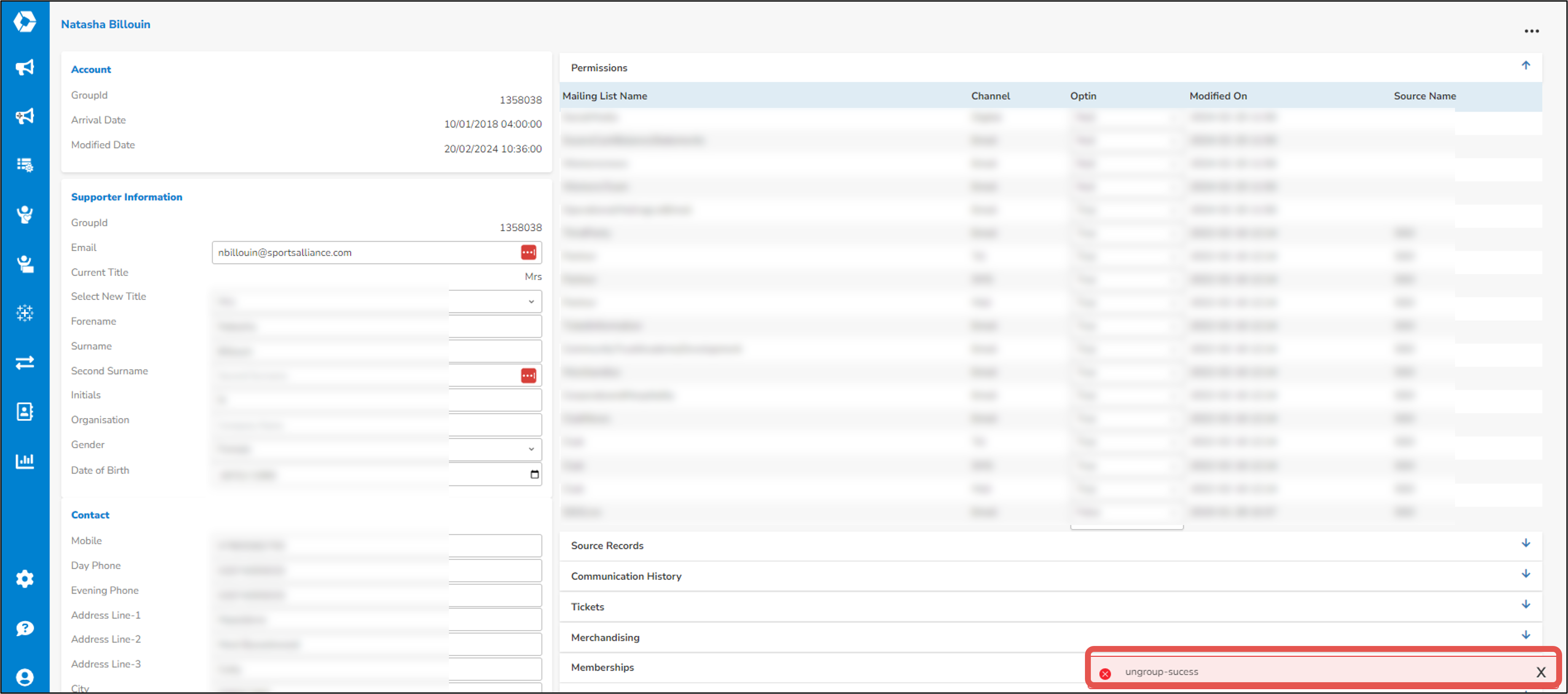Click the Natasha Billouin name link
This screenshot has height=694, width=1568.
coord(105,24)
